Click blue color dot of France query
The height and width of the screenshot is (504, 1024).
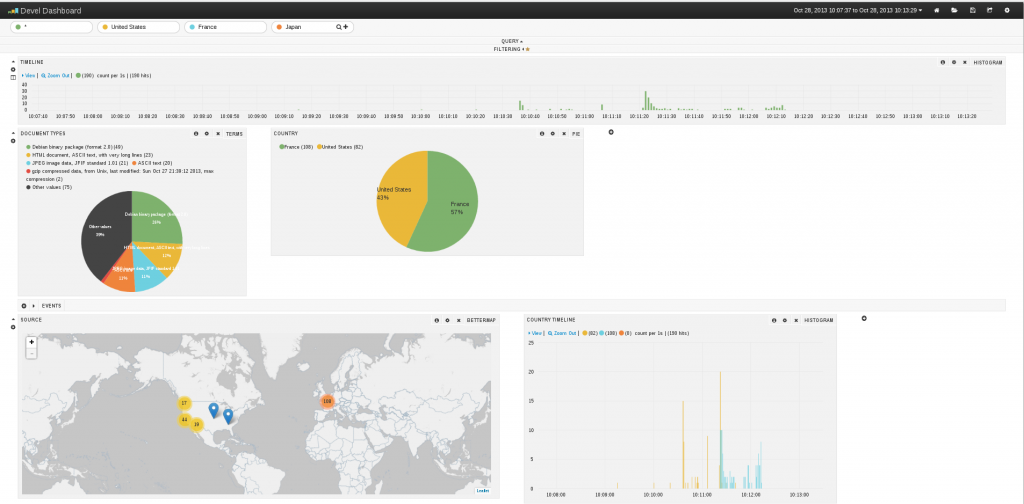pos(193,27)
